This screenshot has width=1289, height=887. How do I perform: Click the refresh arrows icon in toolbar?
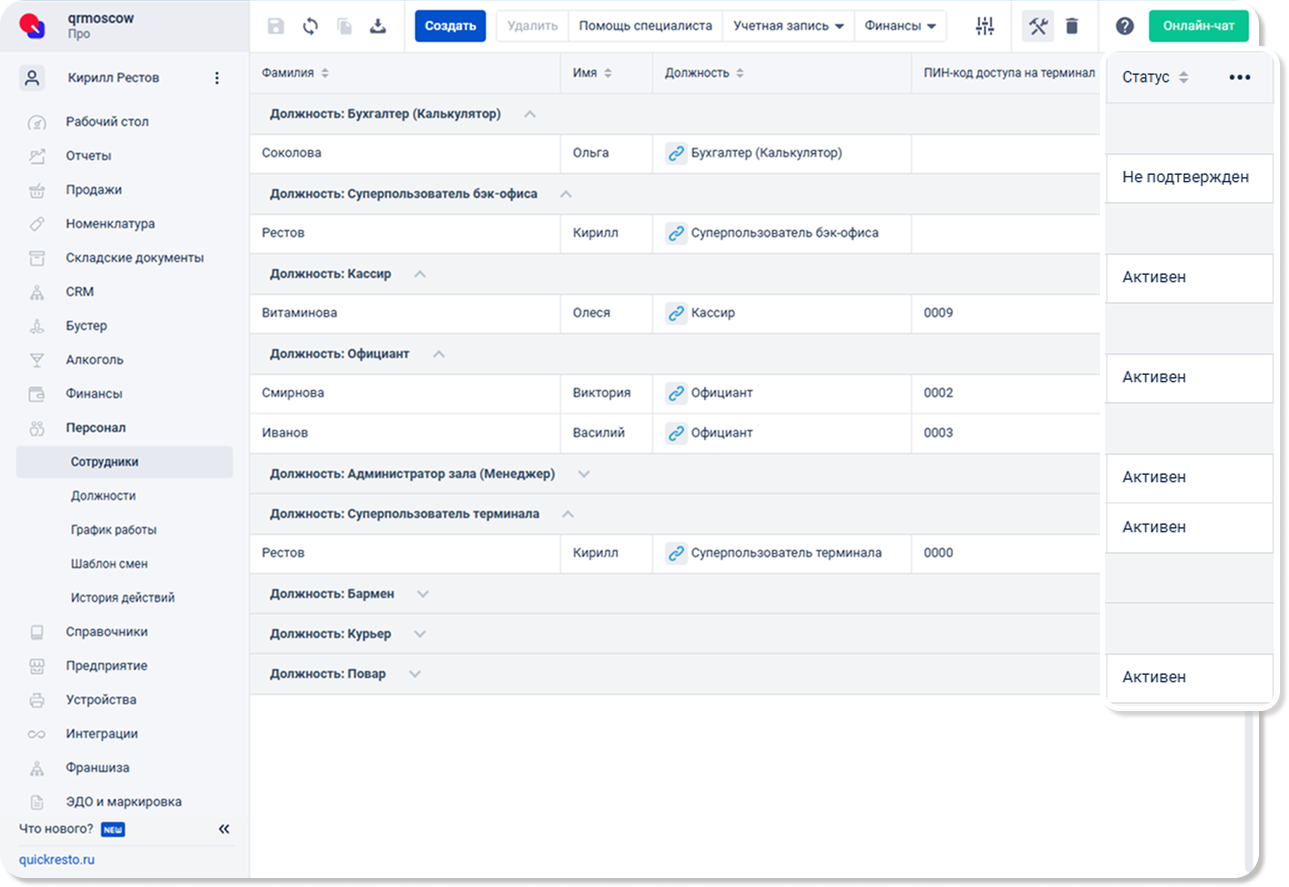pyautogui.click(x=311, y=26)
